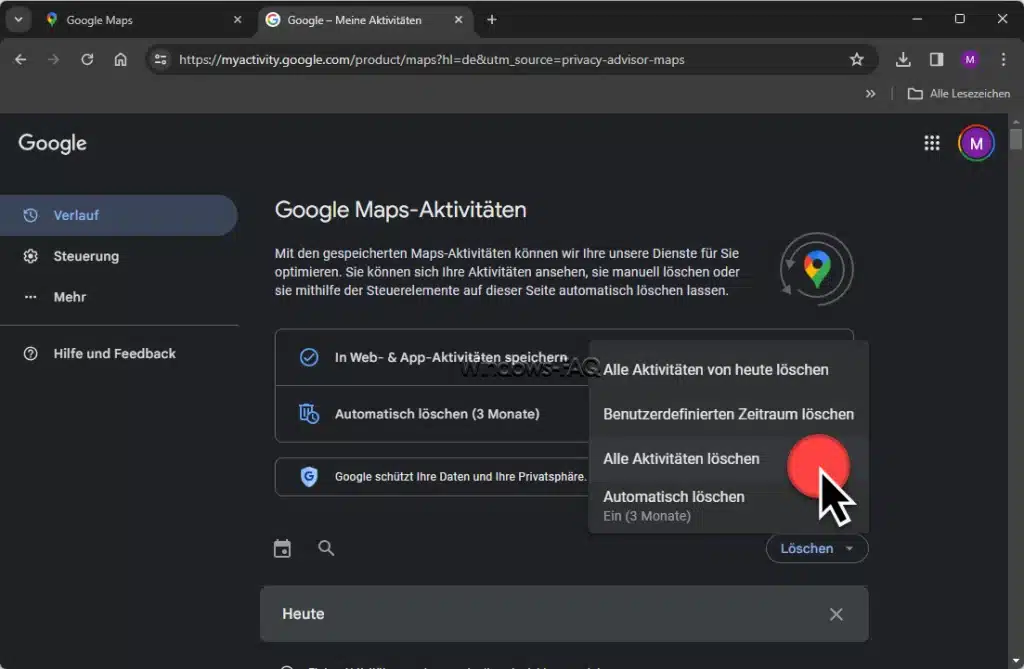Open the Google account avatar M

976,143
